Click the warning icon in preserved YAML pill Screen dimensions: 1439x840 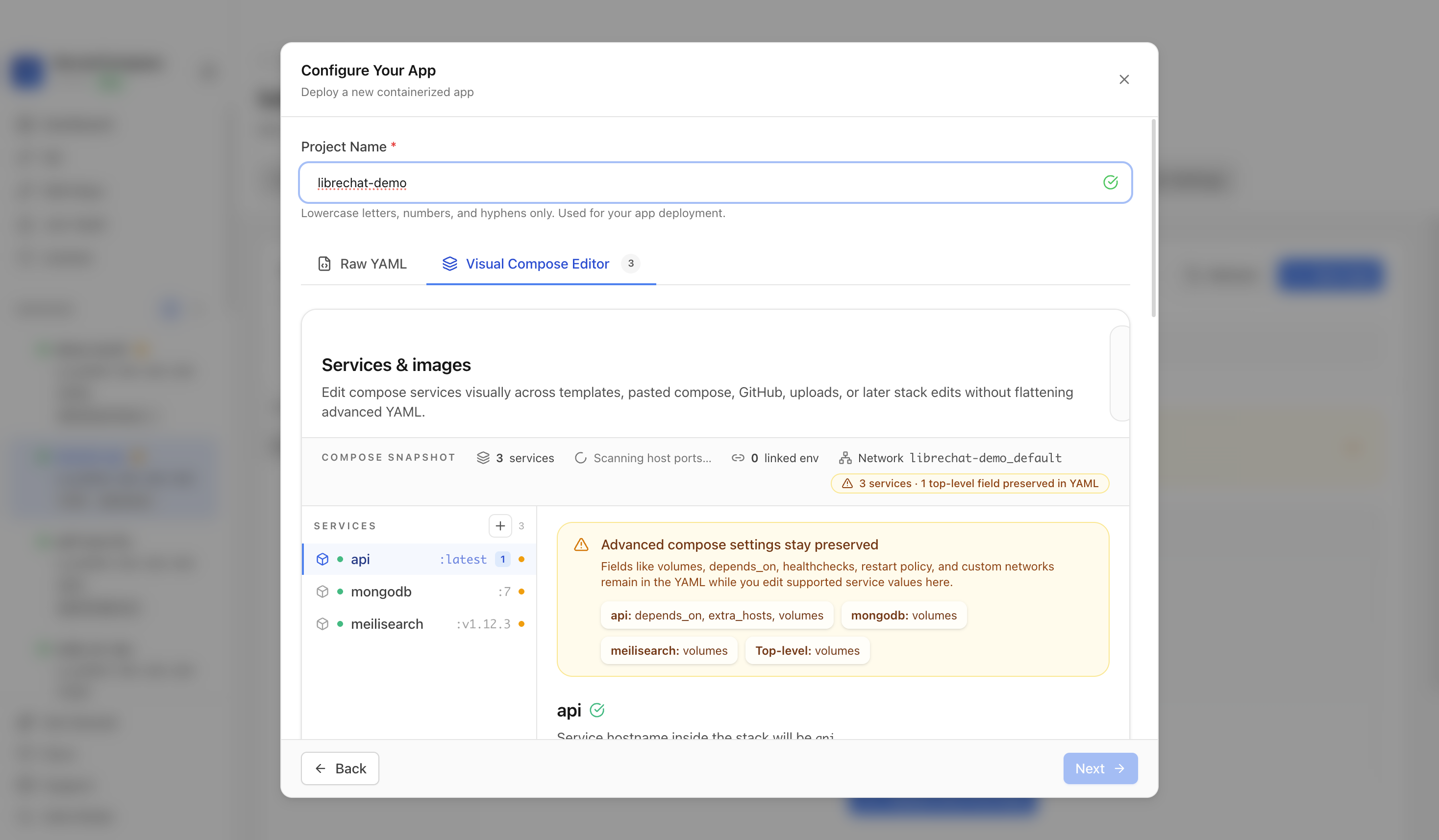pyautogui.click(x=847, y=484)
